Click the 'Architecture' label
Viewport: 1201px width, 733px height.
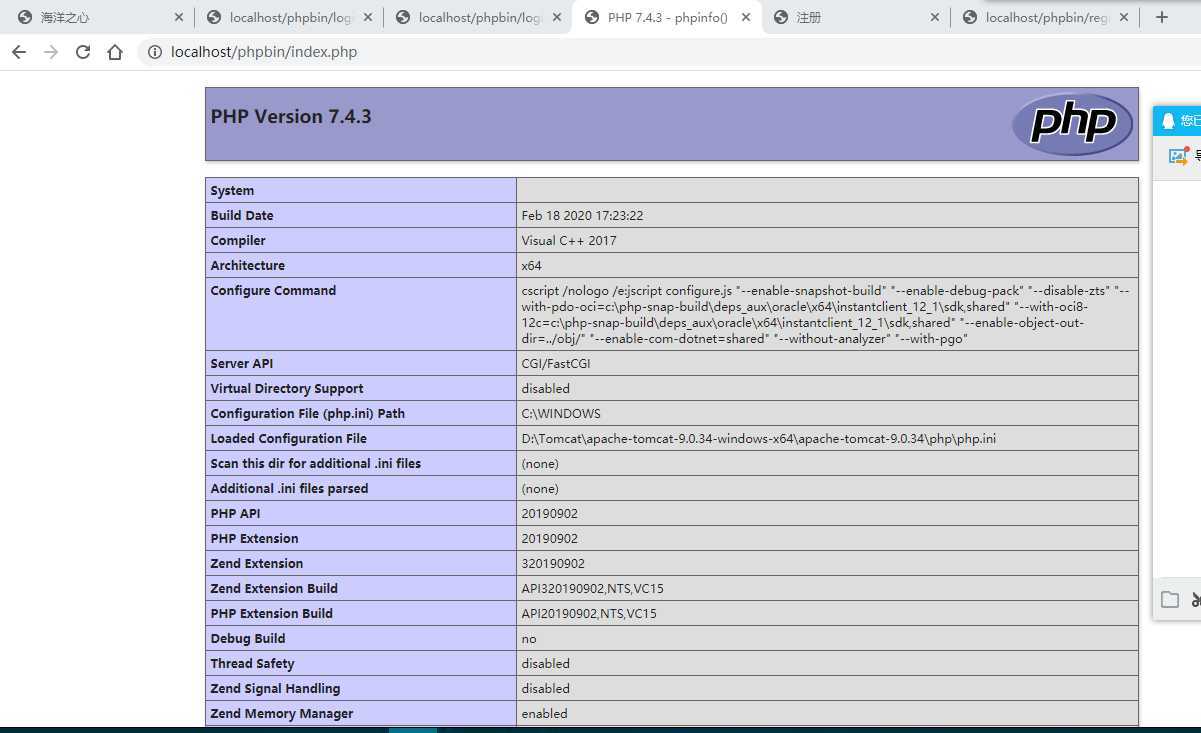248,265
